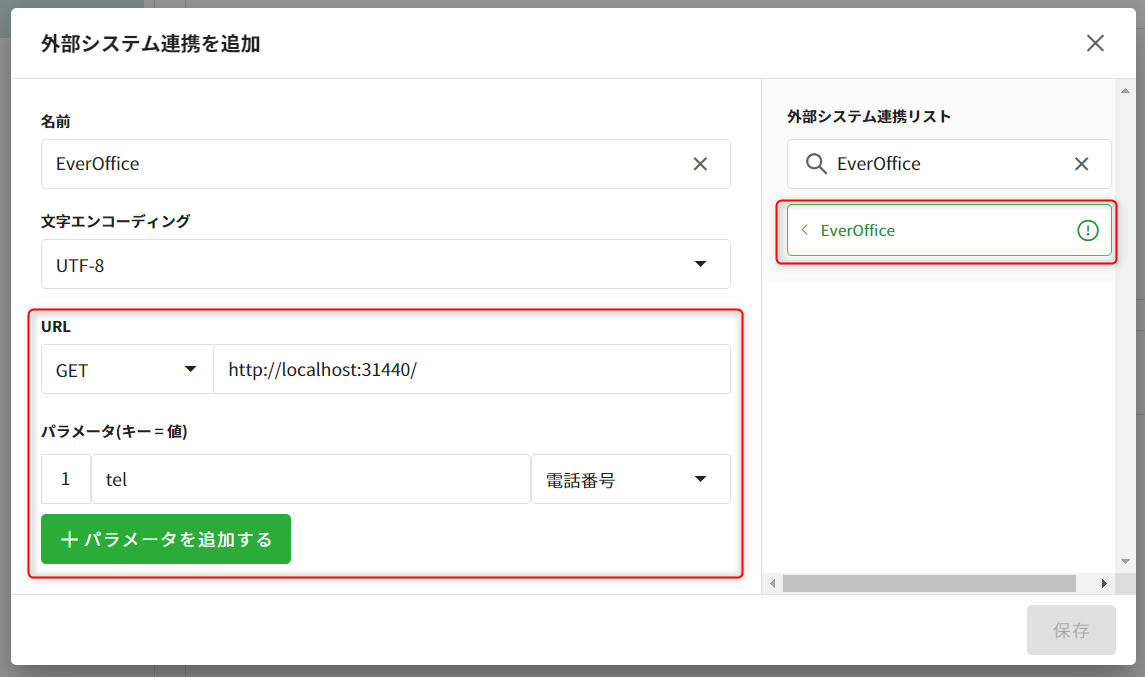Close the external system integration dialog

pos(1095,43)
